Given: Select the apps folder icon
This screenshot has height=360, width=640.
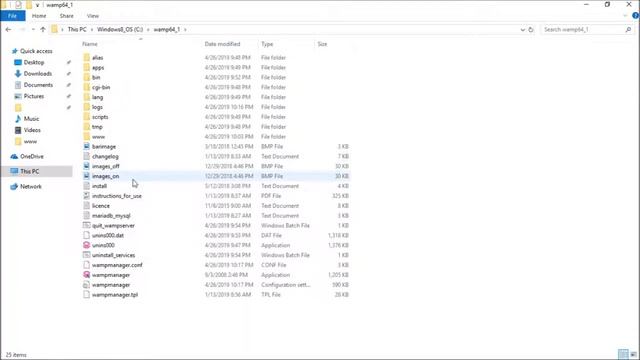Looking at the screenshot, I should [87, 67].
